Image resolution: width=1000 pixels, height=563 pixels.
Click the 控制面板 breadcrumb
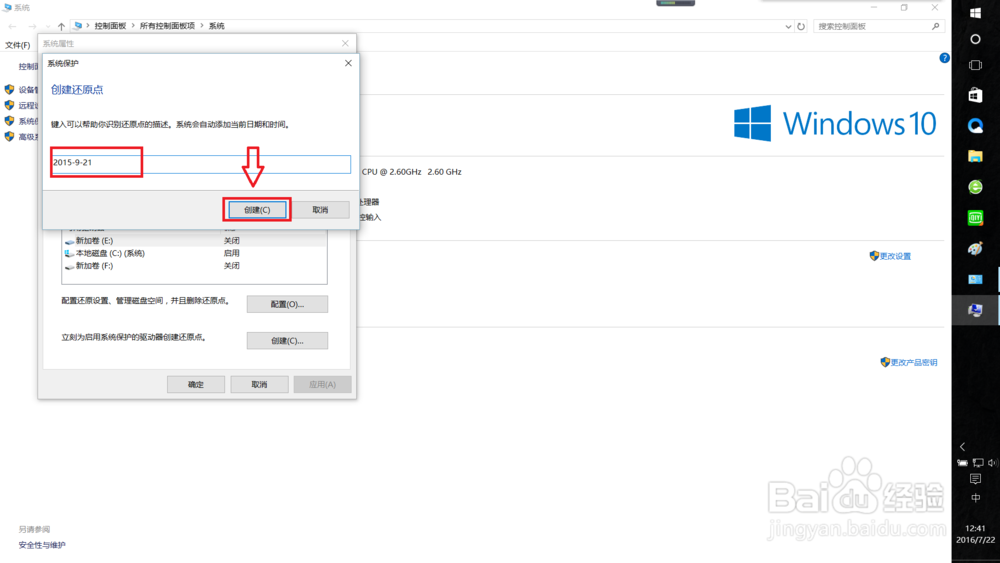[110, 26]
